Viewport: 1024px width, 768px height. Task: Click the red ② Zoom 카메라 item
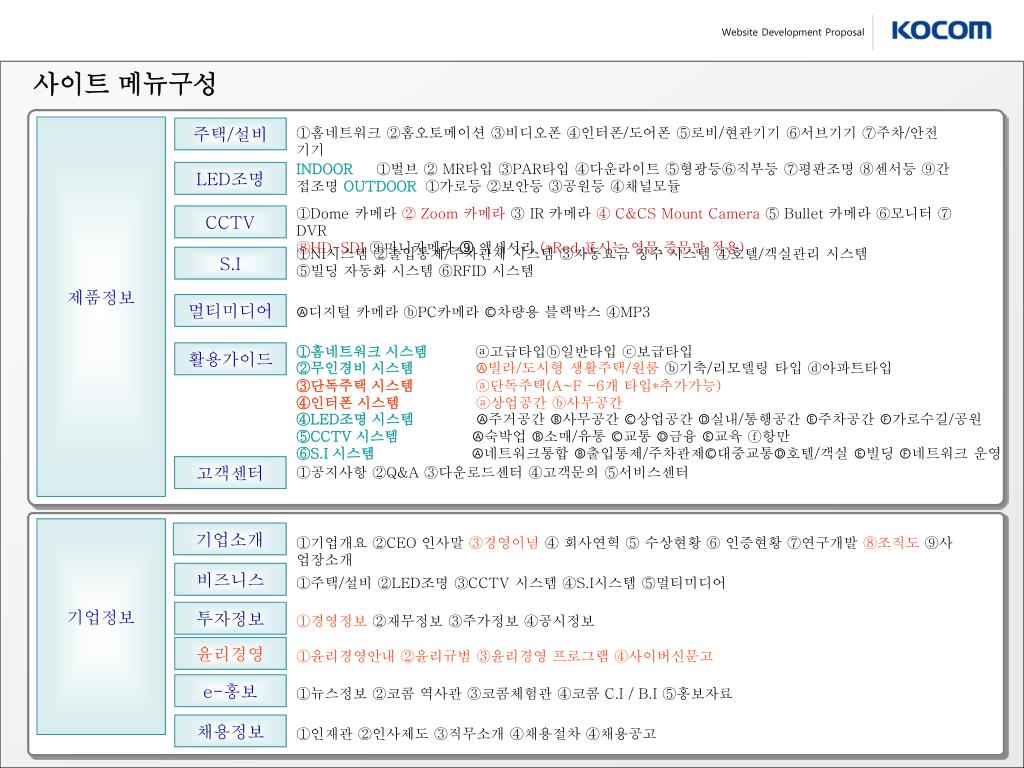click(453, 214)
